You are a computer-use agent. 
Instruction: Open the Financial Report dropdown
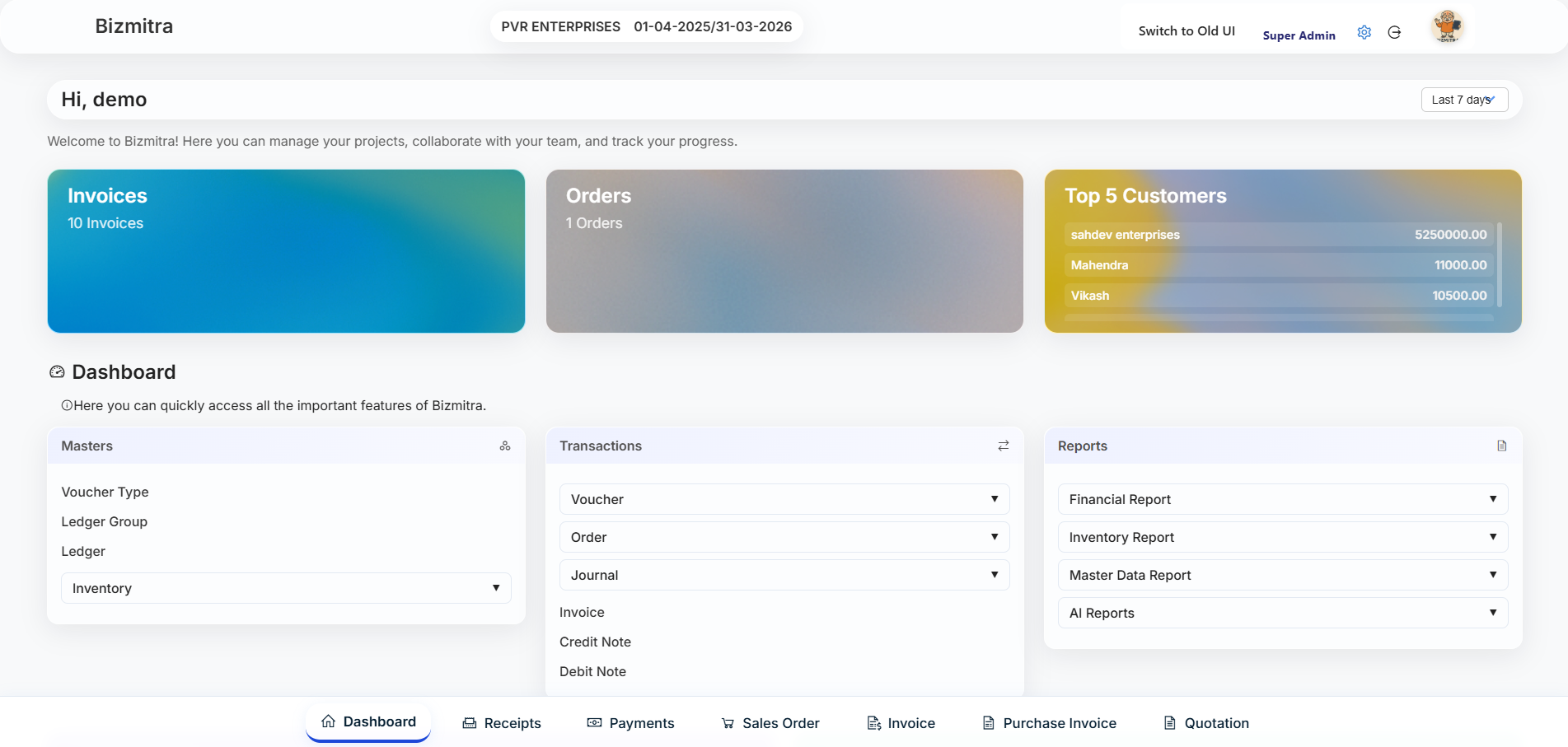[x=1282, y=499]
